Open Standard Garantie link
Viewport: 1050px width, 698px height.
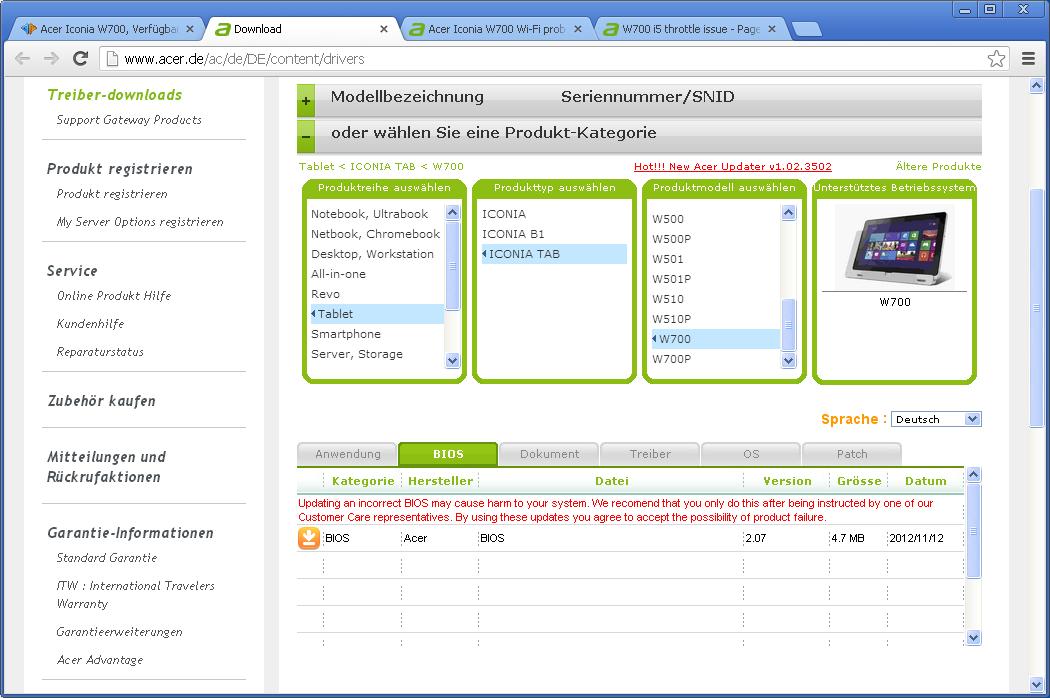pyautogui.click(x=106, y=557)
